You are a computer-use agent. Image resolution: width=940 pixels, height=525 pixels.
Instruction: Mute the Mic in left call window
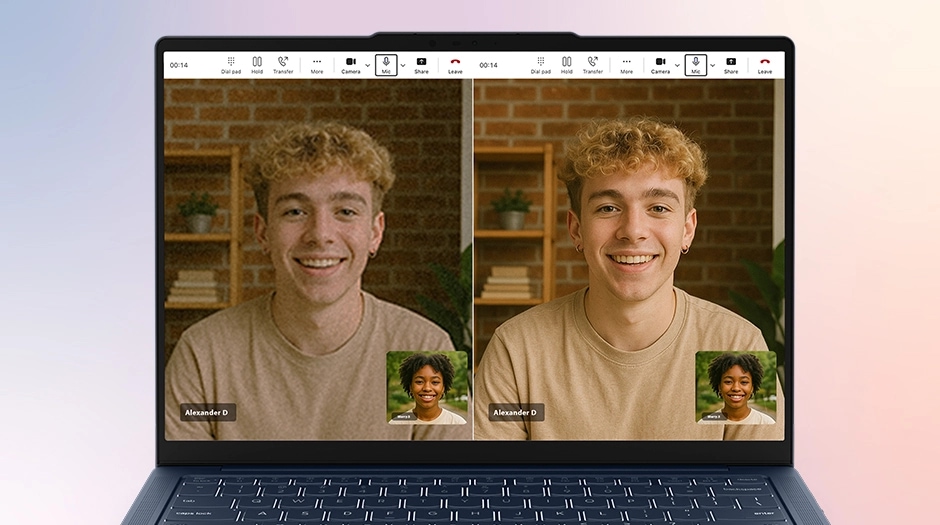point(386,65)
